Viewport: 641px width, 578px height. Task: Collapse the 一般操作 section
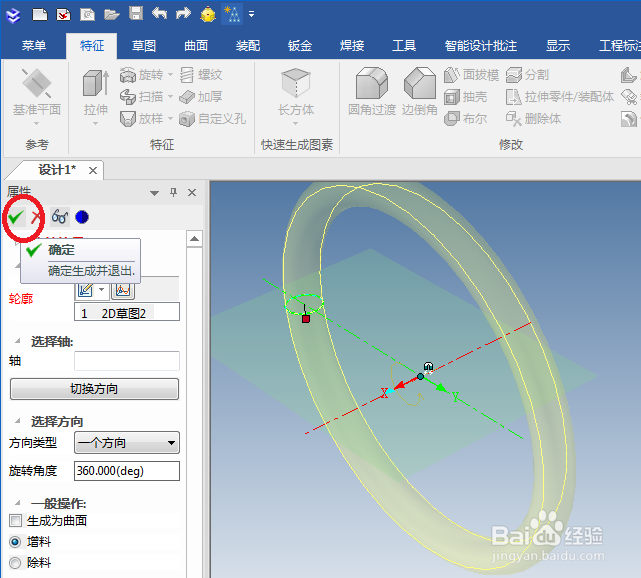18,503
